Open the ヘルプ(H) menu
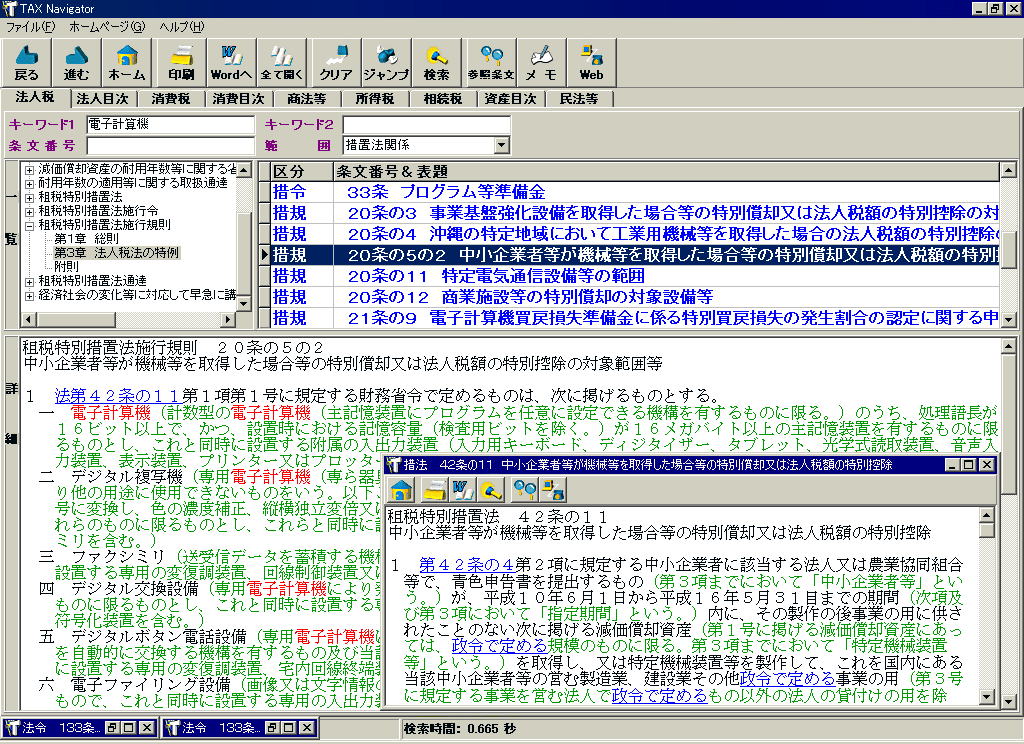Viewport: 1024px width, 744px height. [x=181, y=26]
